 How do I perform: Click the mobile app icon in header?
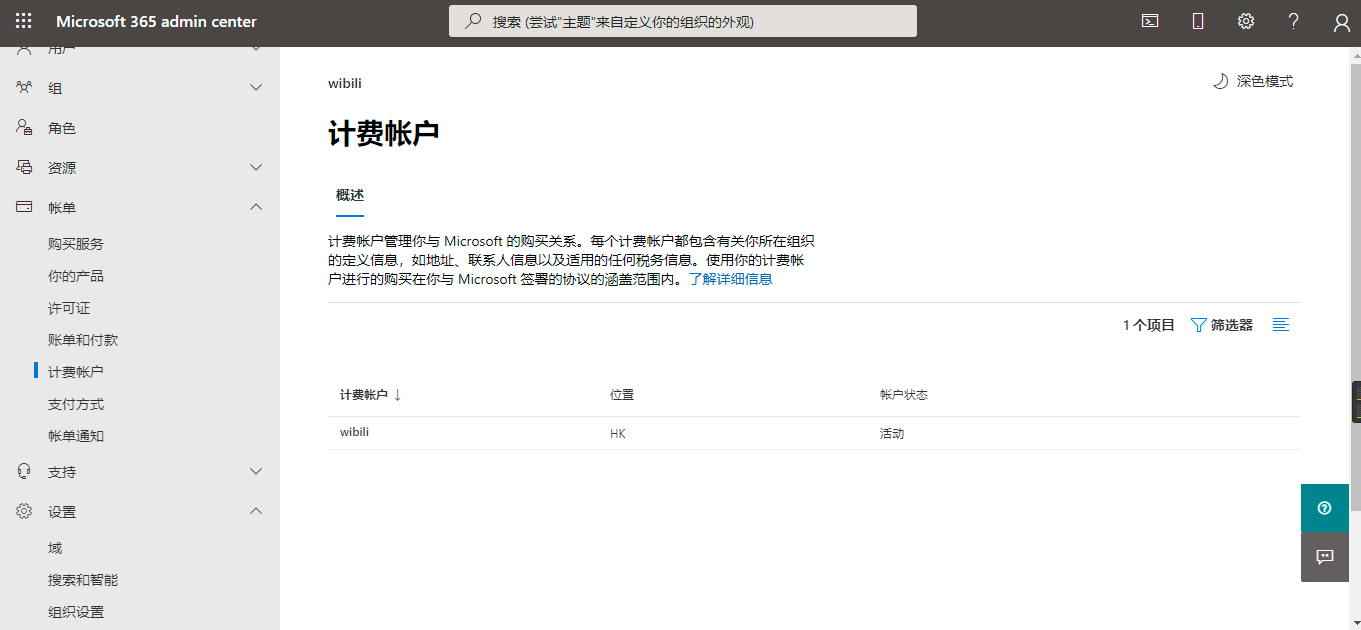click(1198, 21)
